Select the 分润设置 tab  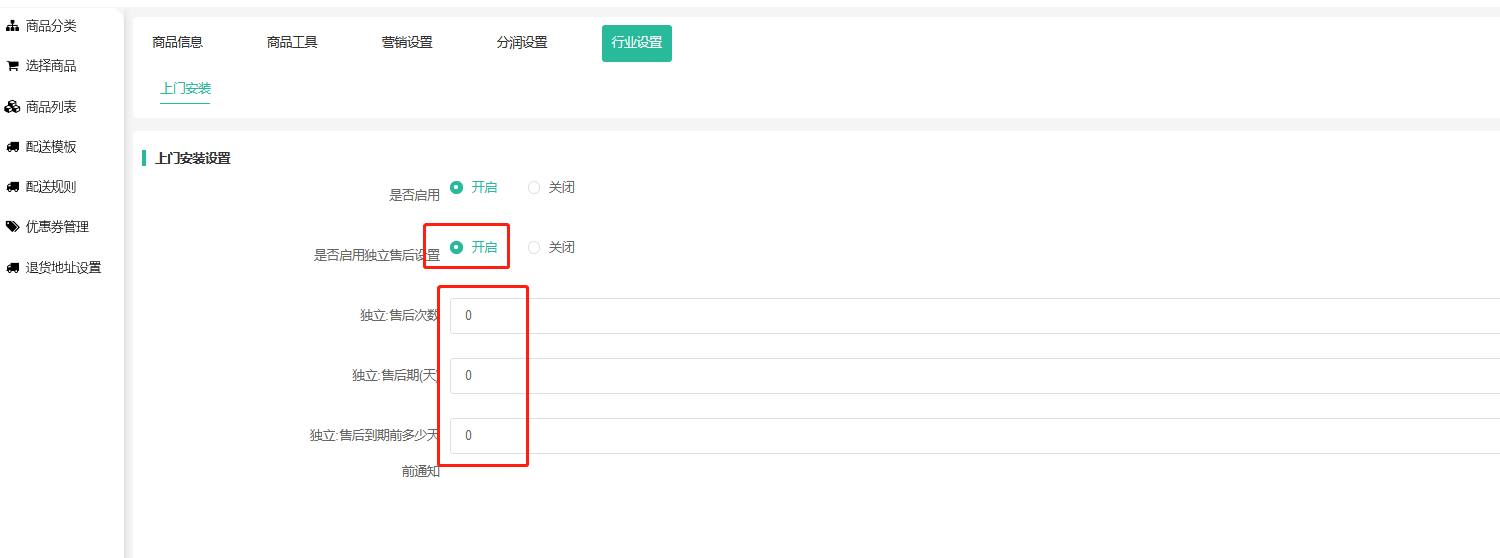(522, 43)
